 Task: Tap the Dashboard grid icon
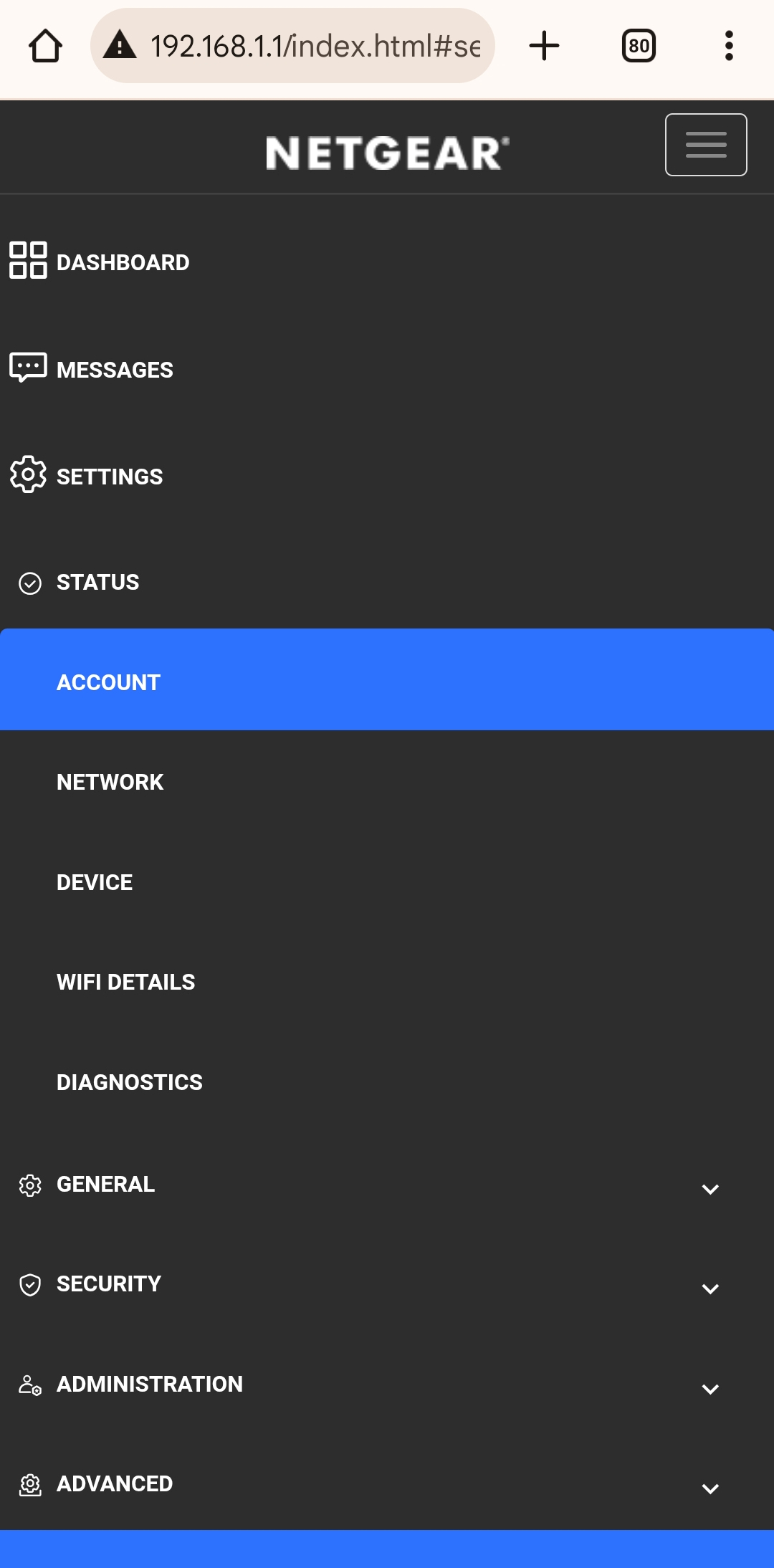tap(28, 260)
